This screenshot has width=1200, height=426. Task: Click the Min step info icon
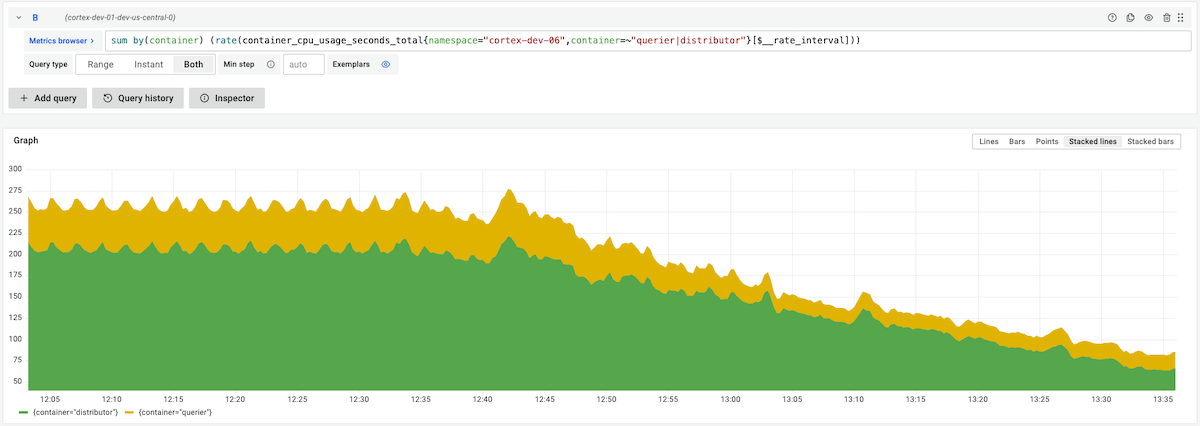pyautogui.click(x=270, y=64)
